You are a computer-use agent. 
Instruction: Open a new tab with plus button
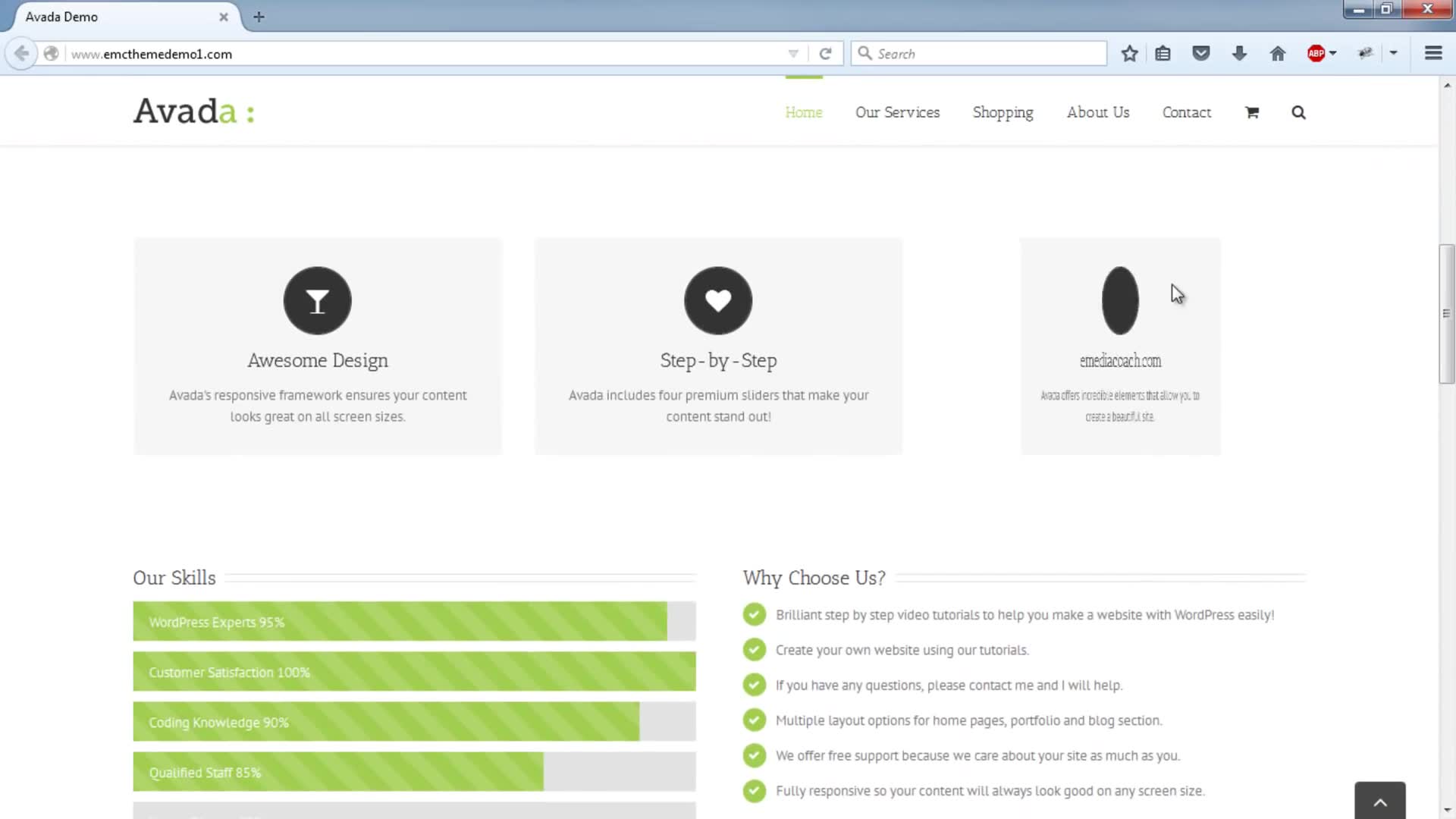(x=259, y=17)
